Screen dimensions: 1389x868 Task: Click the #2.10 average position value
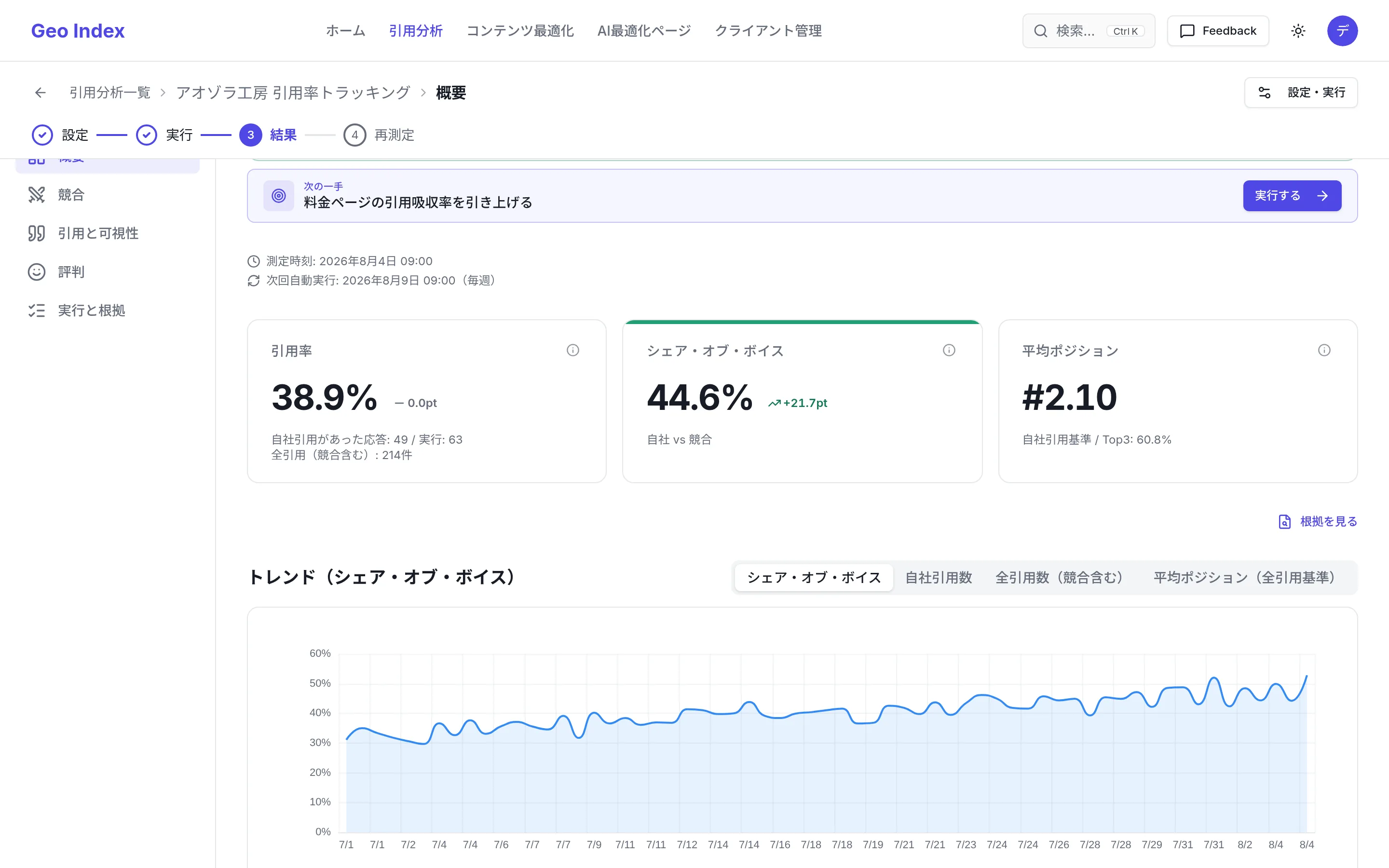click(1069, 397)
